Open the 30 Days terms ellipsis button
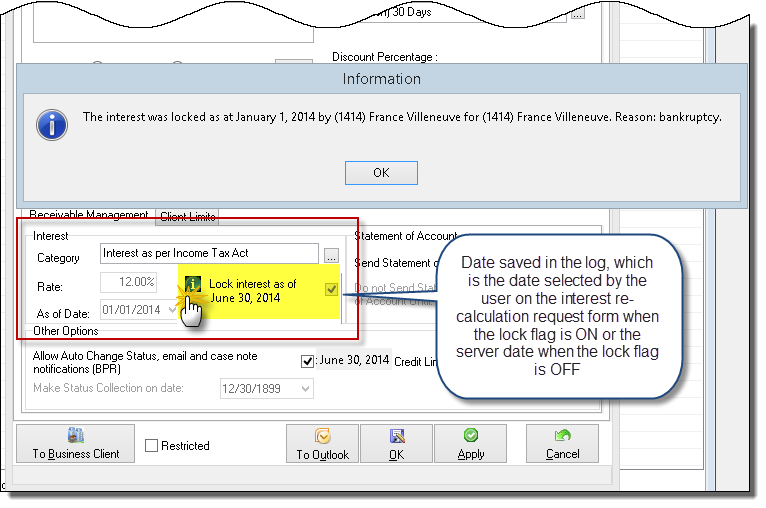Viewport: 766px width, 508px height. pos(577,15)
